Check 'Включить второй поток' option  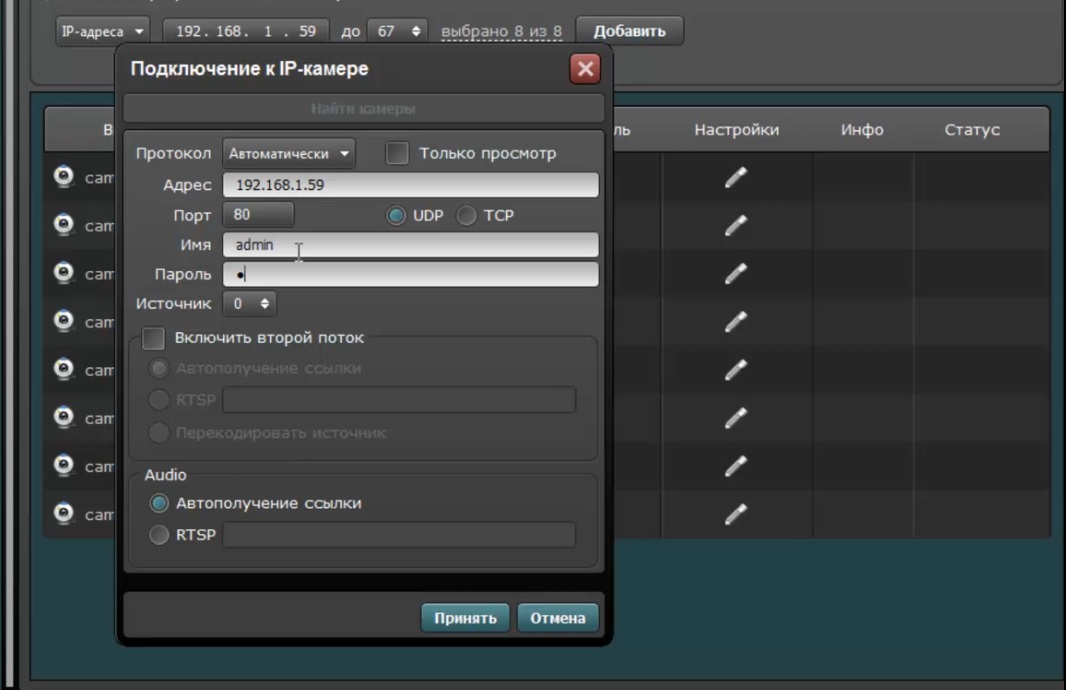[153, 338]
